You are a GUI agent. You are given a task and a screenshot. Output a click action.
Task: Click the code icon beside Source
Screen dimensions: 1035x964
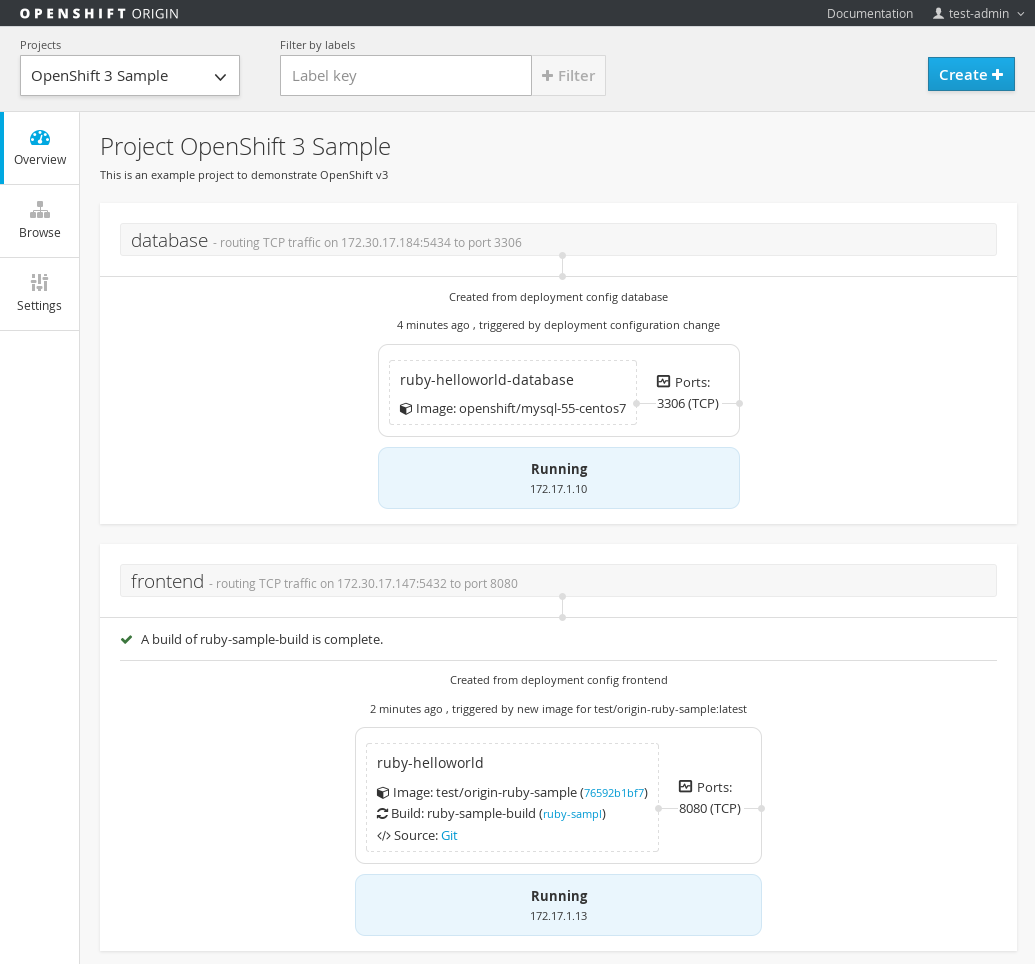click(x=384, y=836)
